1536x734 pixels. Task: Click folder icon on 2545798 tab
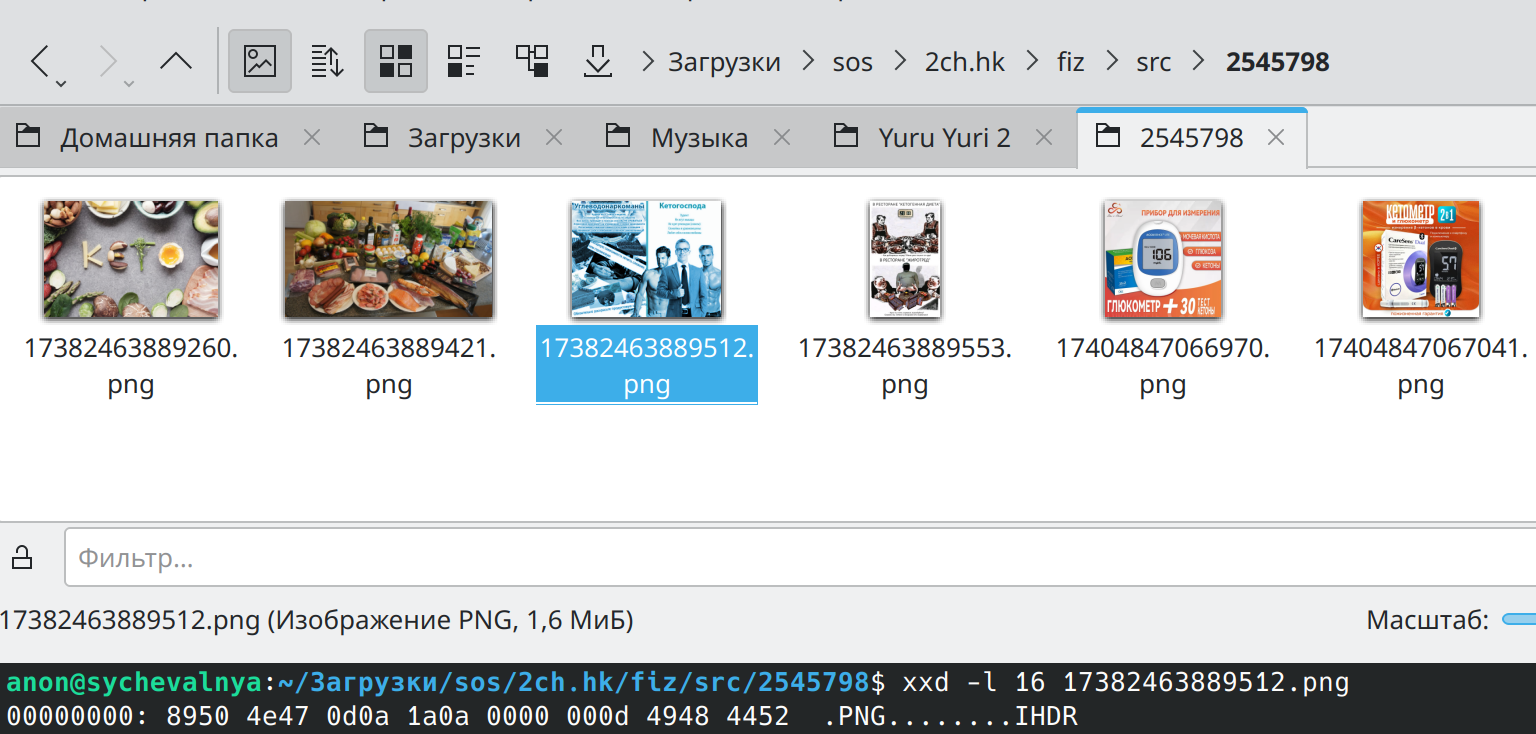coord(1108,136)
